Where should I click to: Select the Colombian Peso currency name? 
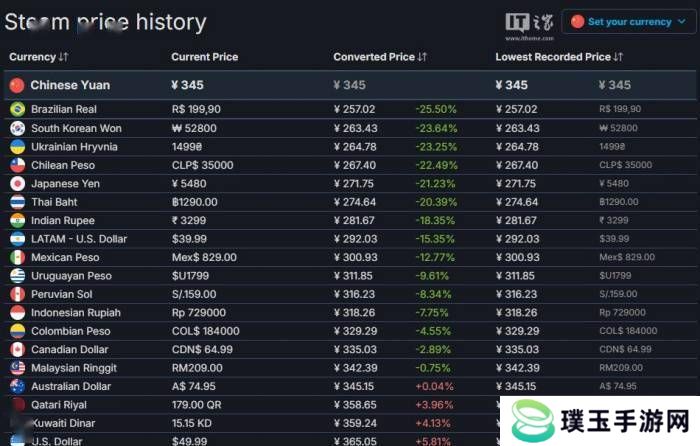(x=71, y=331)
